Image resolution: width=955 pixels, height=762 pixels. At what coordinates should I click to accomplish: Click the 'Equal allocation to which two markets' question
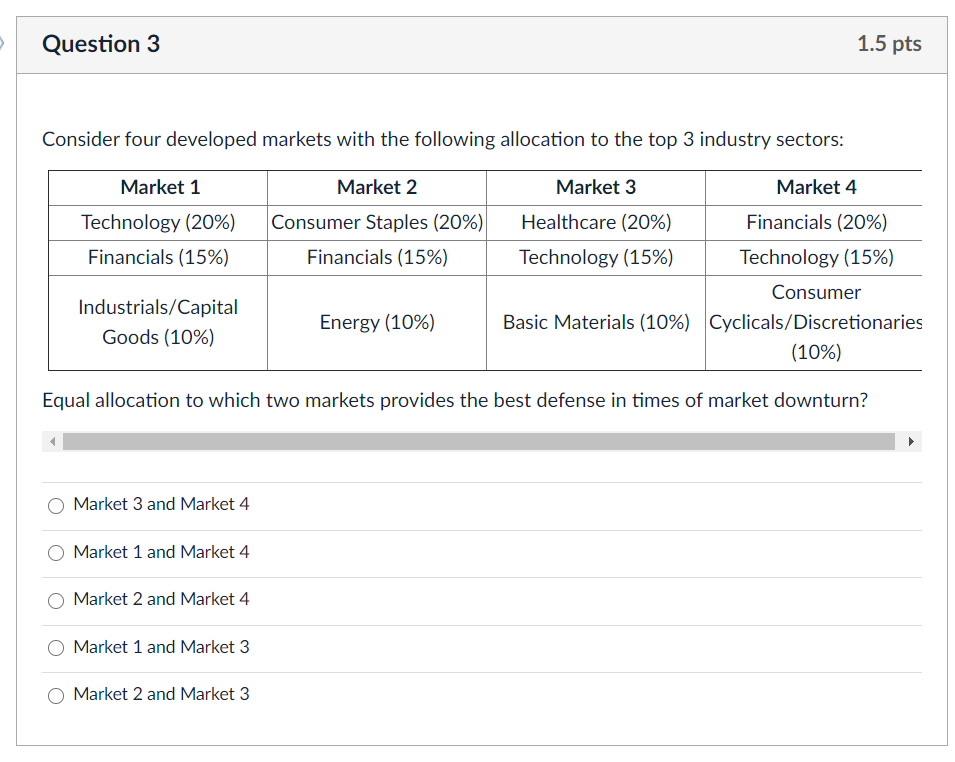(x=455, y=401)
